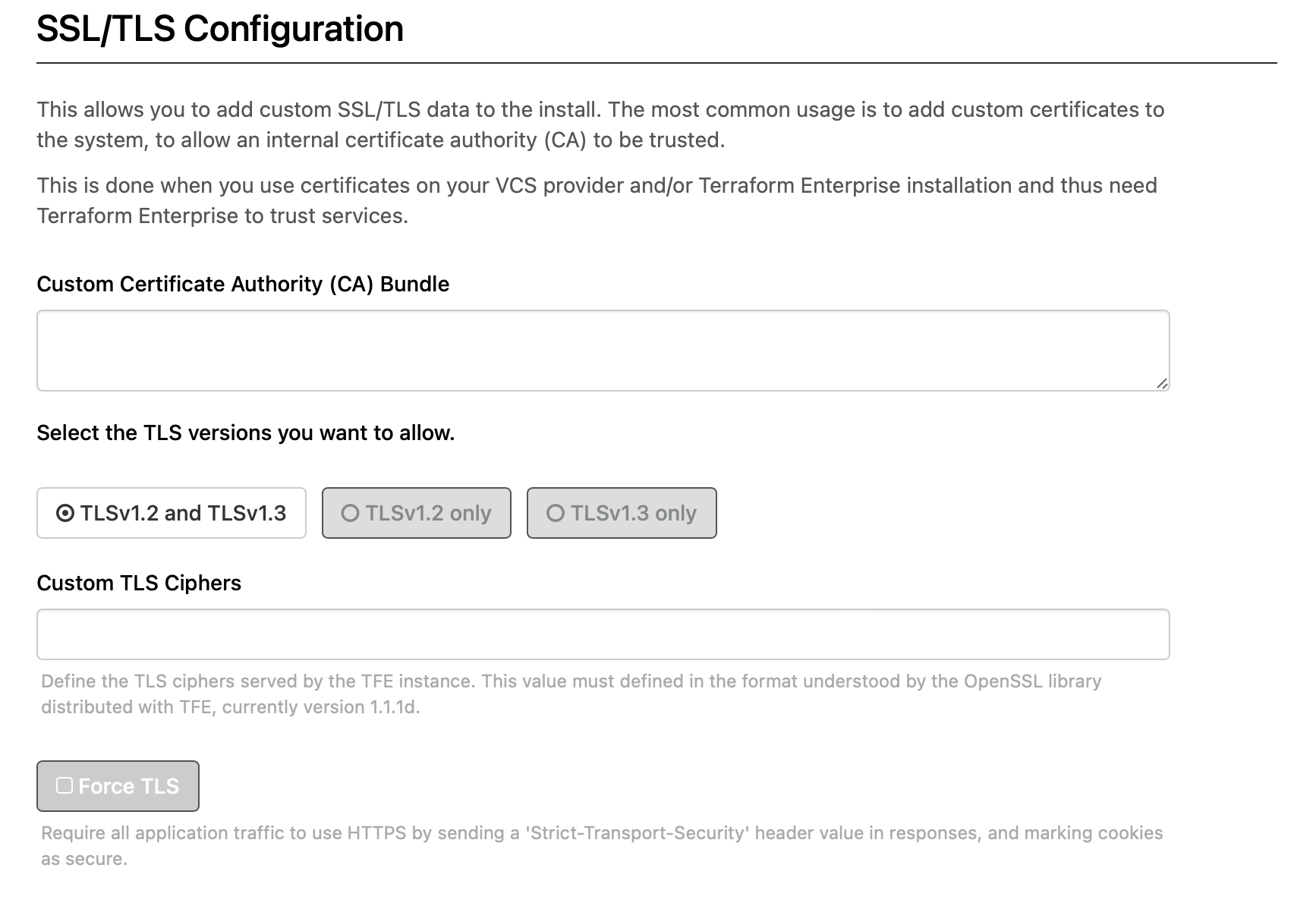The width and height of the screenshot is (1316, 906).
Task: Click the CA Bundle textarea resize handle
Action: tap(1162, 384)
